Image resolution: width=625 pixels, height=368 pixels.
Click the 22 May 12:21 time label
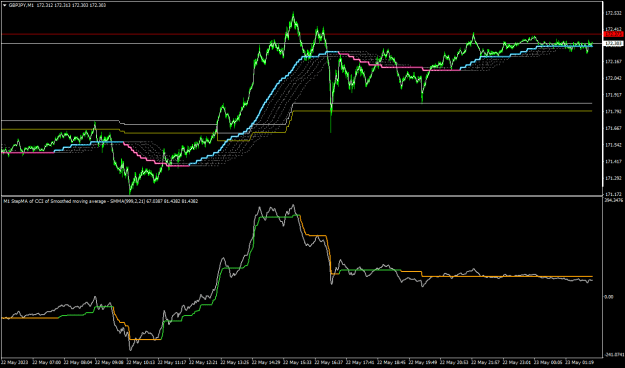tap(204, 363)
